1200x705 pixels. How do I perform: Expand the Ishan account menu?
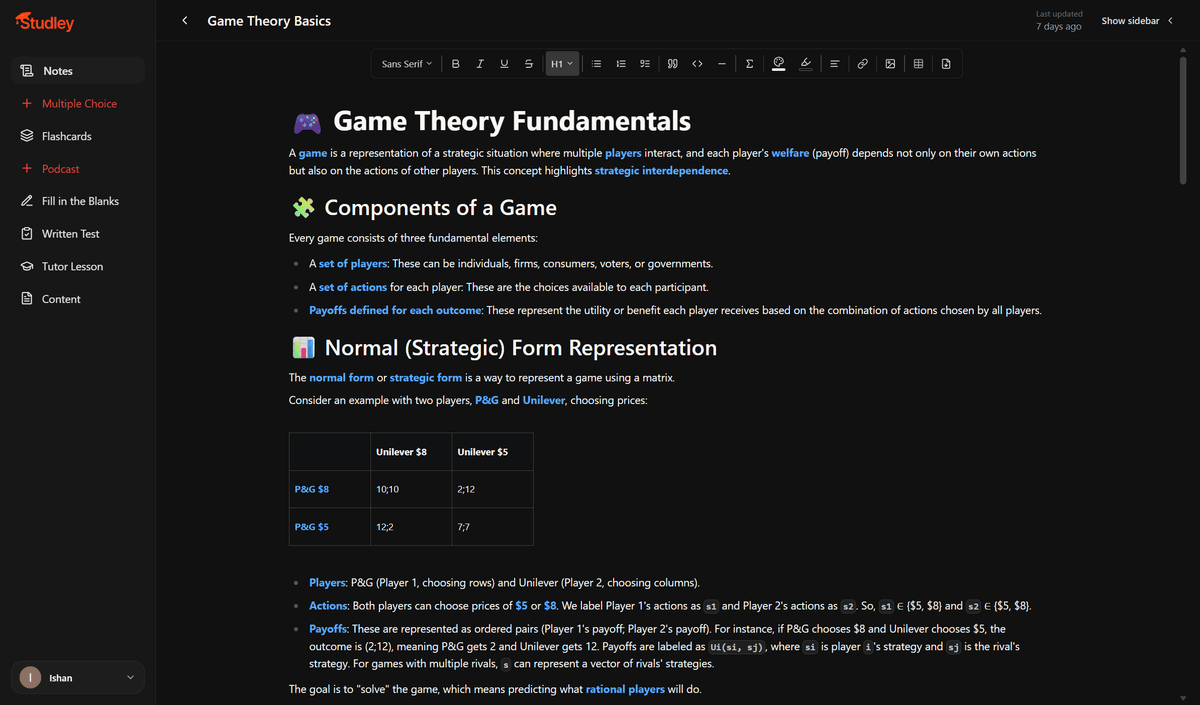pos(78,678)
